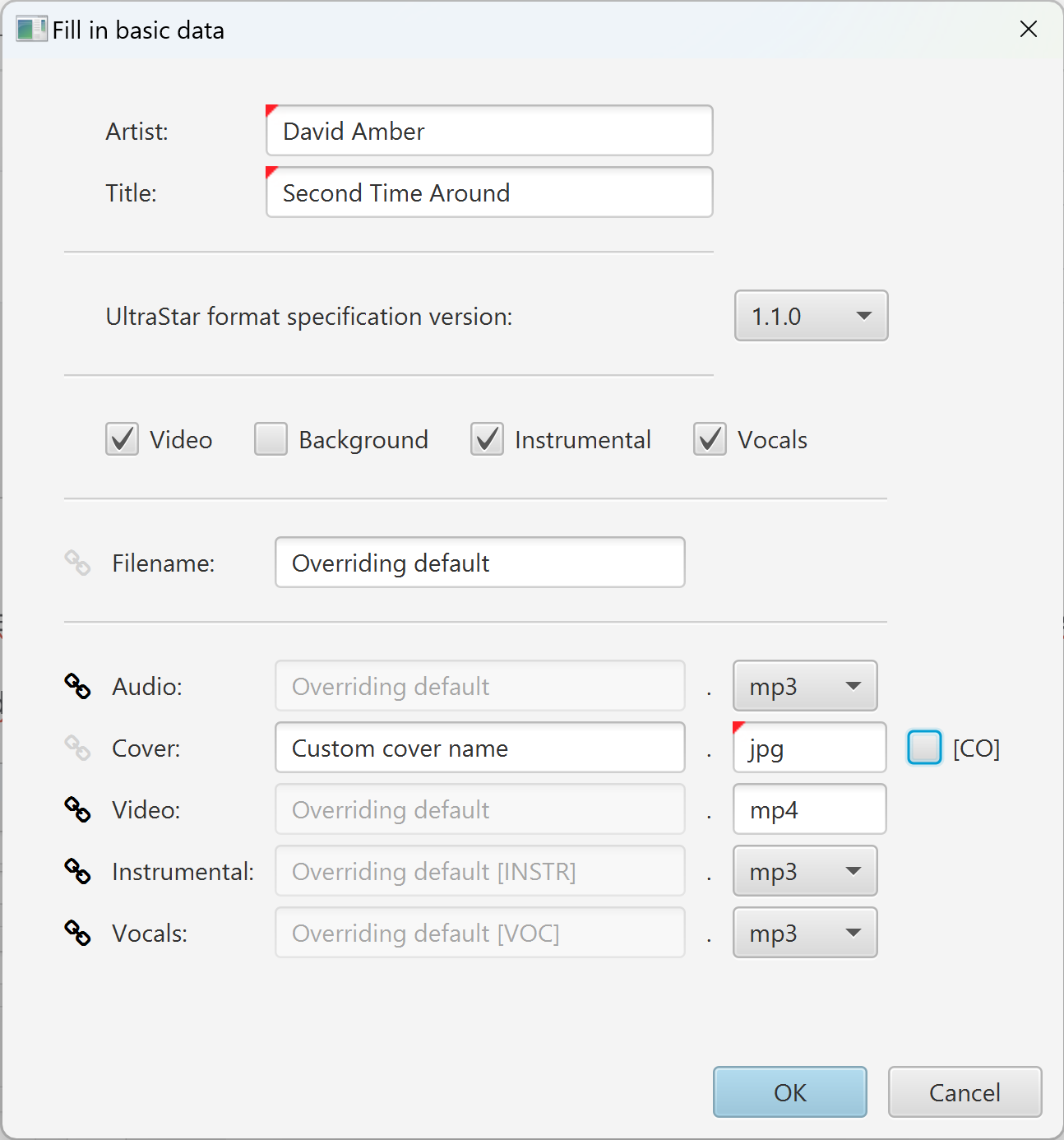The height and width of the screenshot is (1140, 1064).
Task: Toggle the link icon for Video filename
Action: 77,809
